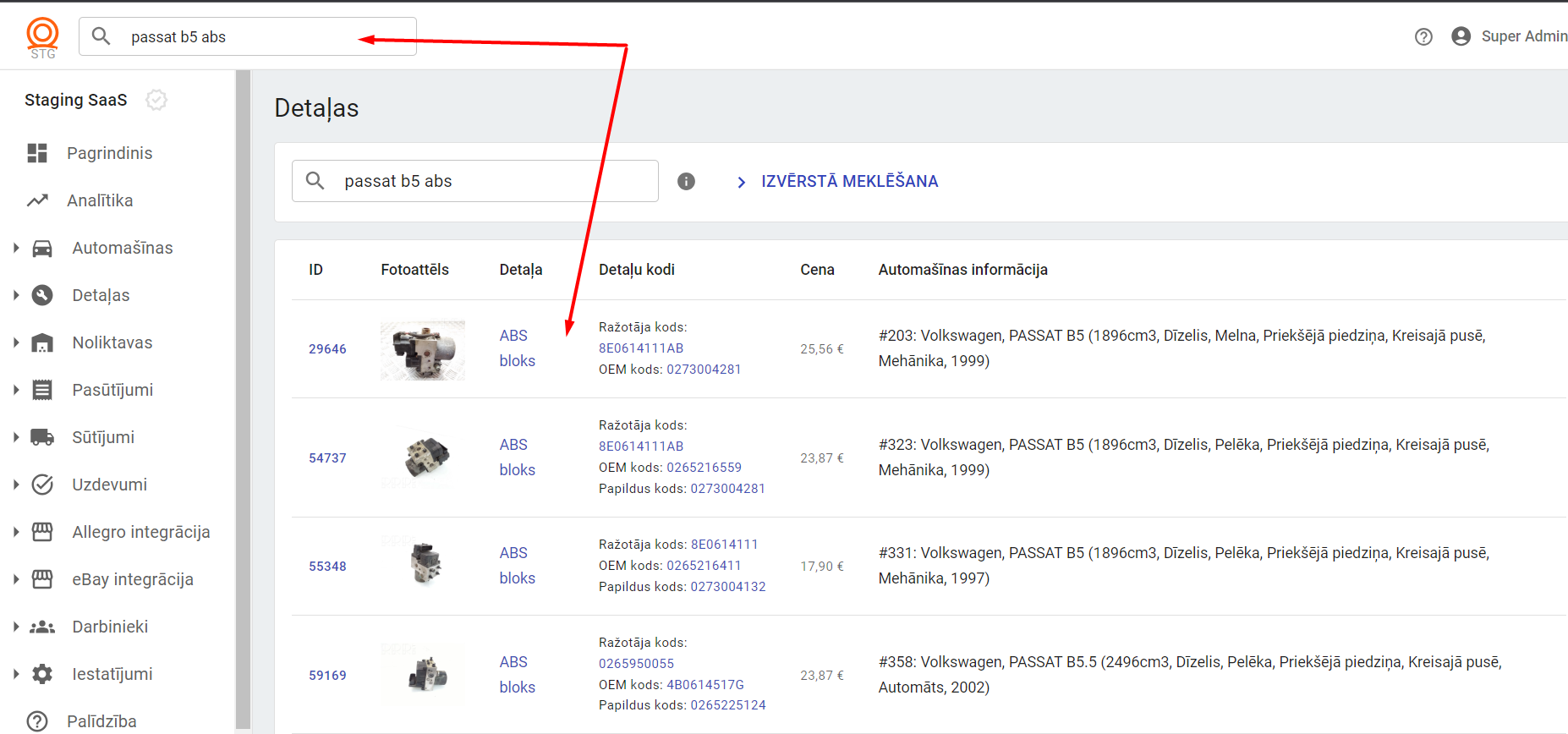
Task: Open Analītika menu item
Action: pos(100,200)
